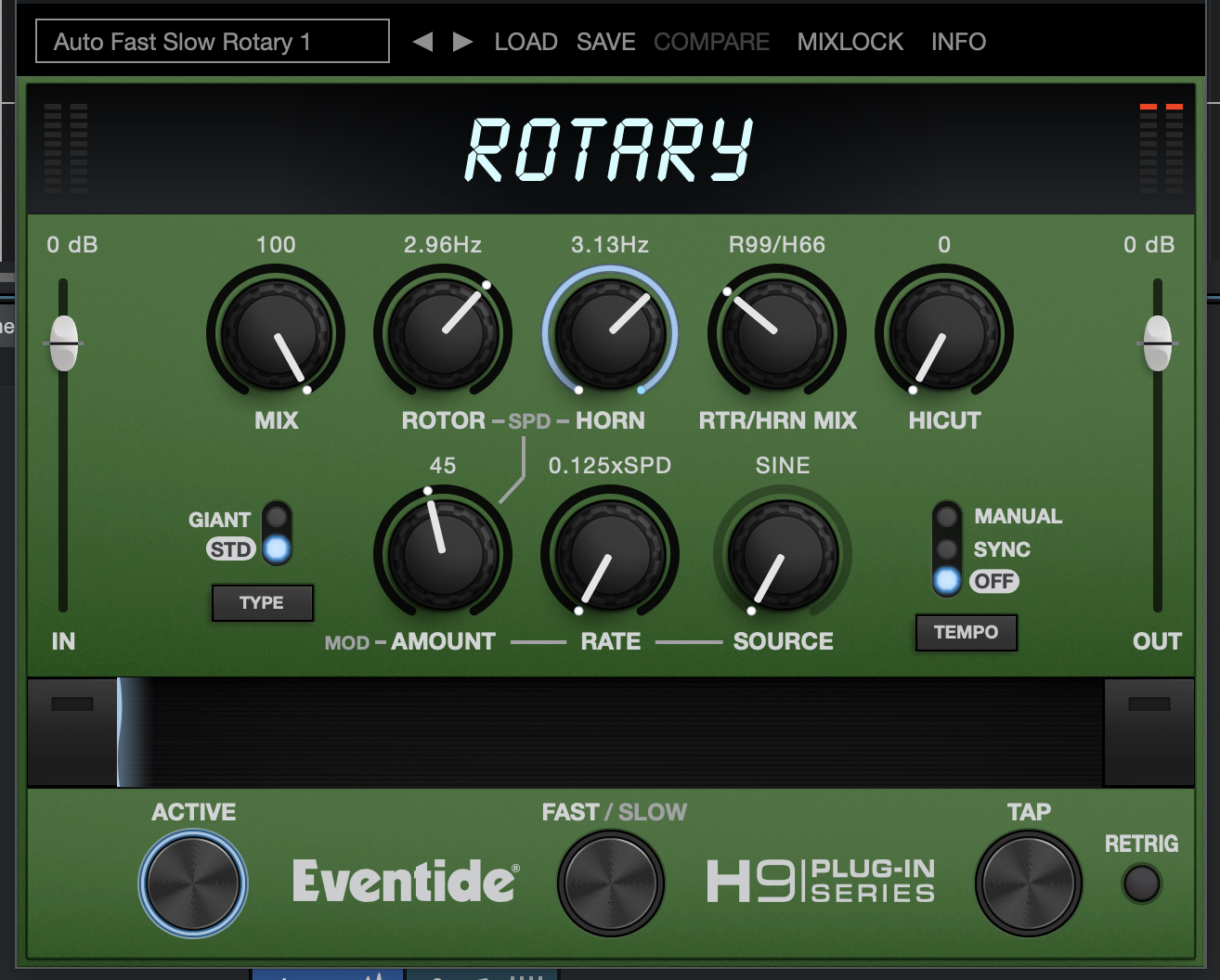Click the right ribbon programming button
Screen dimensions: 1220x980
pos(1149,732)
